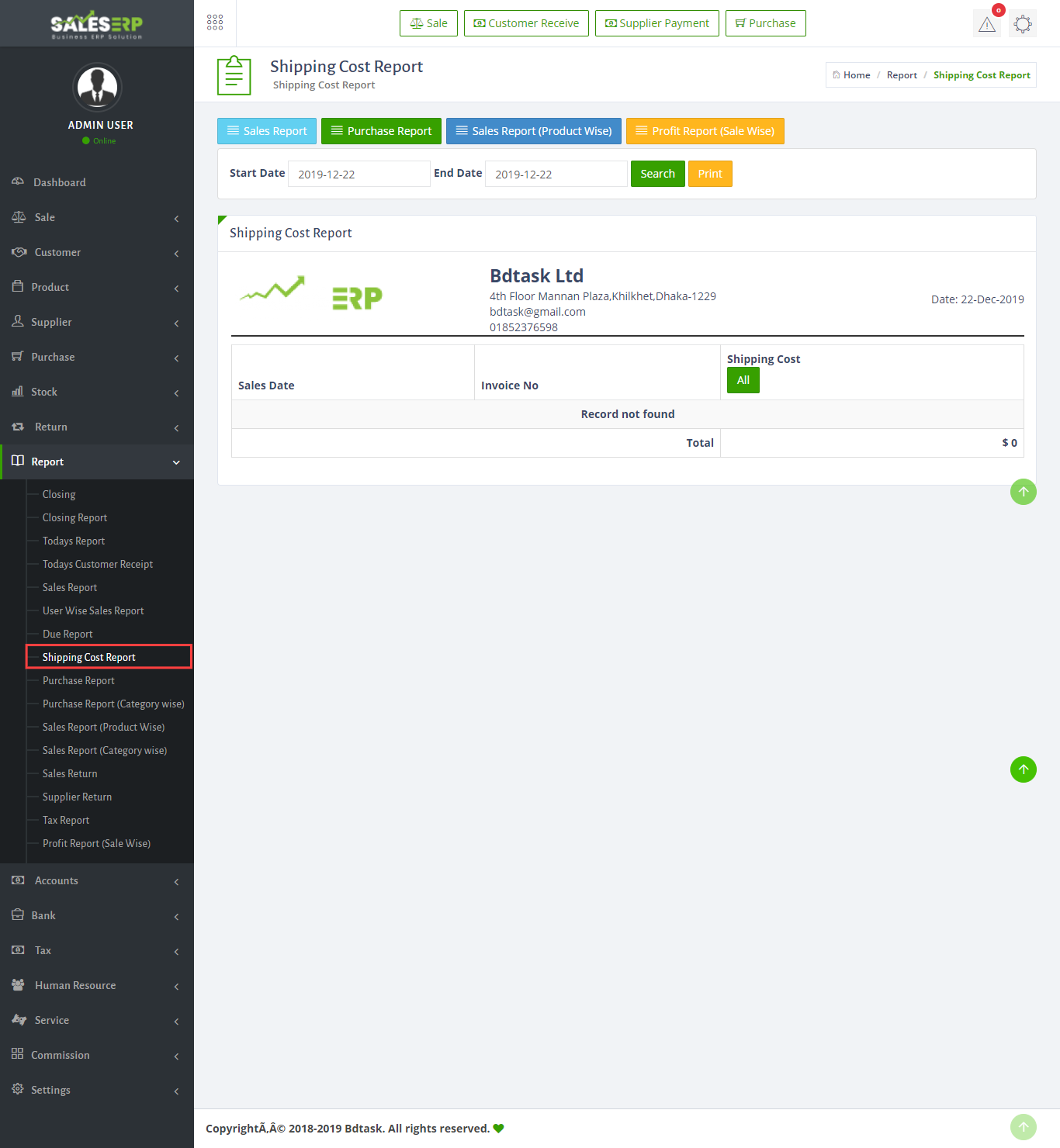The height and width of the screenshot is (1148, 1060).
Task: Open the Profit Report (Sale Wise) tab
Action: (x=705, y=131)
